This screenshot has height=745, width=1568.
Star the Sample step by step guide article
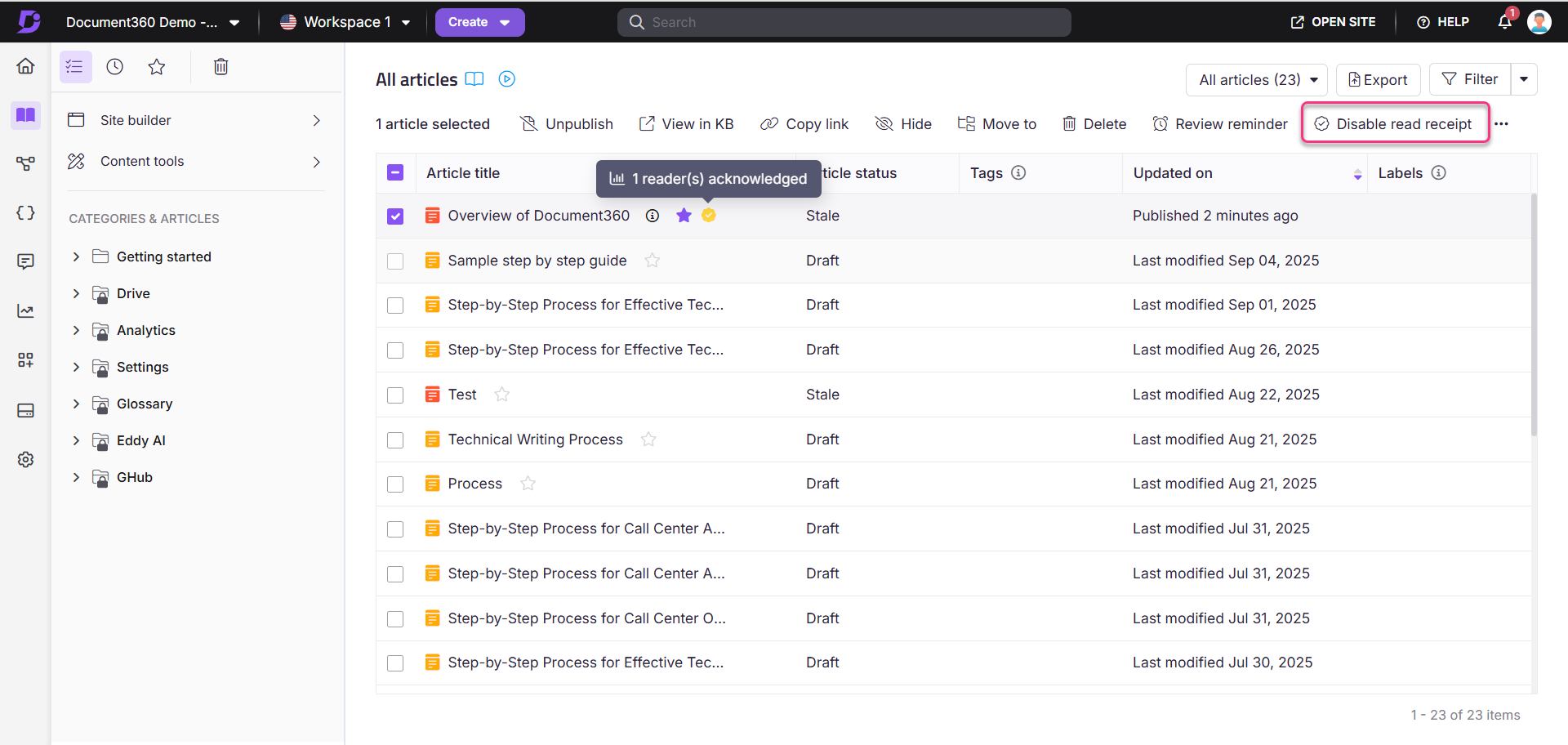[652, 261]
